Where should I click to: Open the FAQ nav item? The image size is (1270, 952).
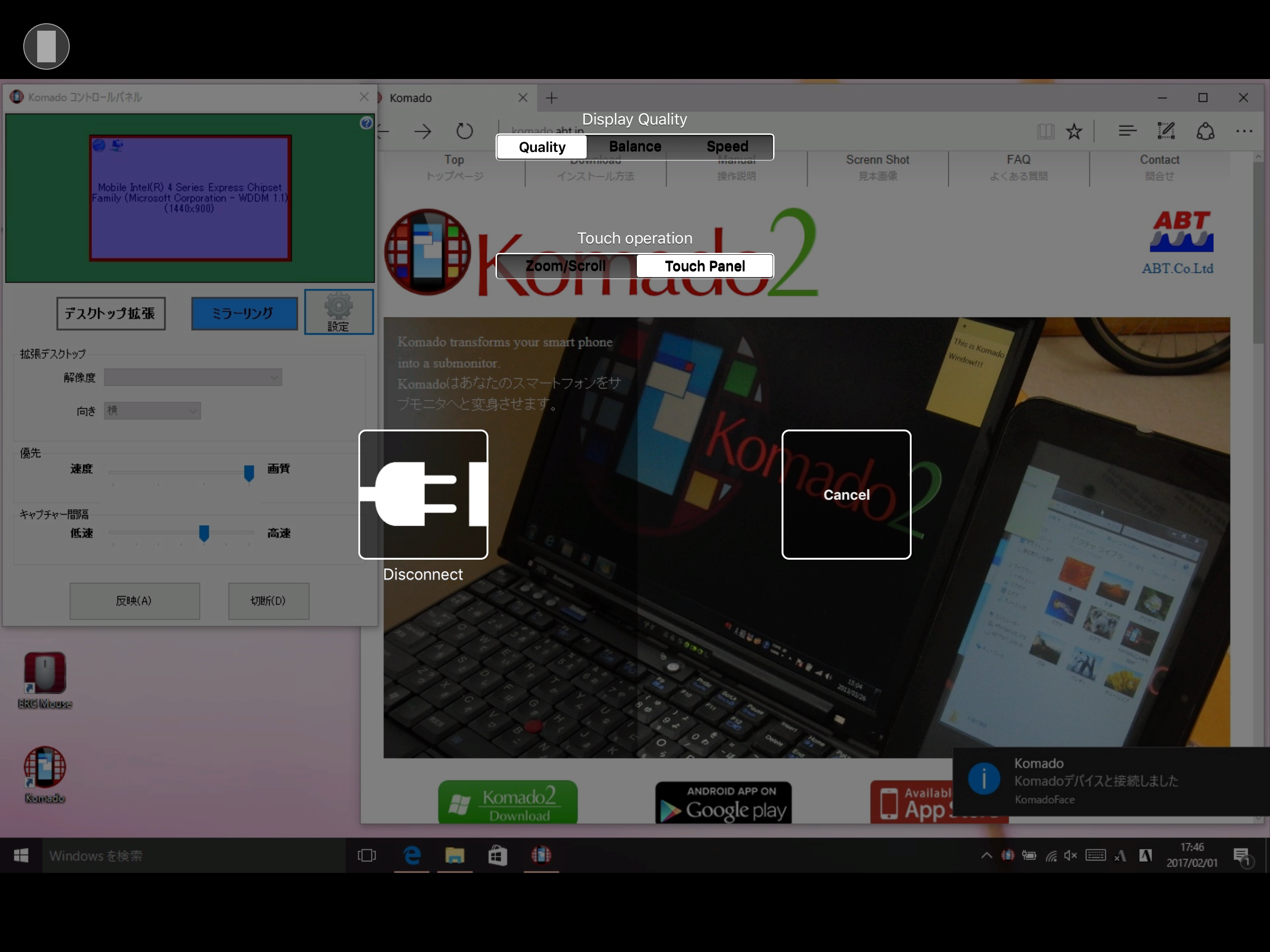[1019, 168]
